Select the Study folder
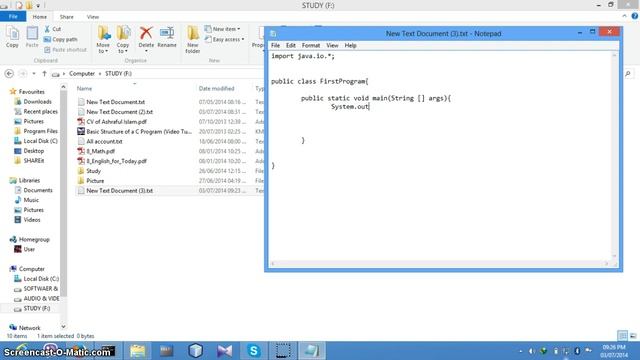 pos(93,171)
